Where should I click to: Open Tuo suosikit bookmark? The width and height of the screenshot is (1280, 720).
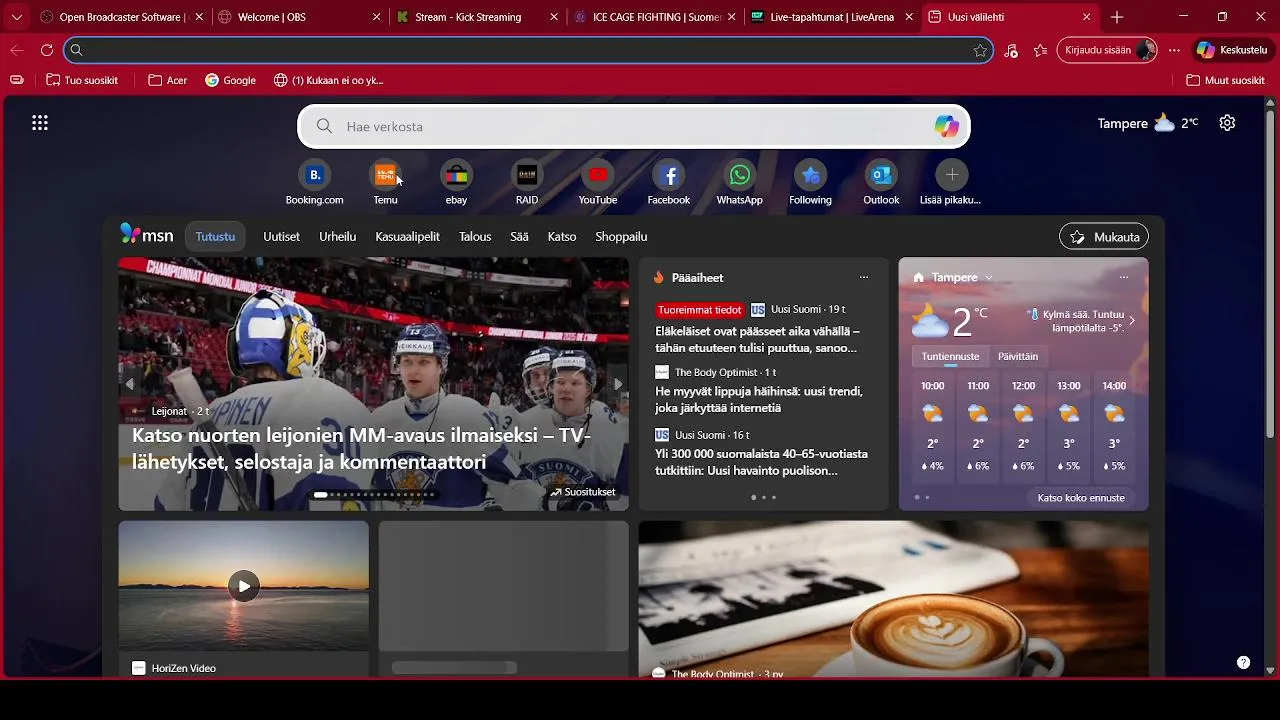pyautogui.click(x=81, y=80)
